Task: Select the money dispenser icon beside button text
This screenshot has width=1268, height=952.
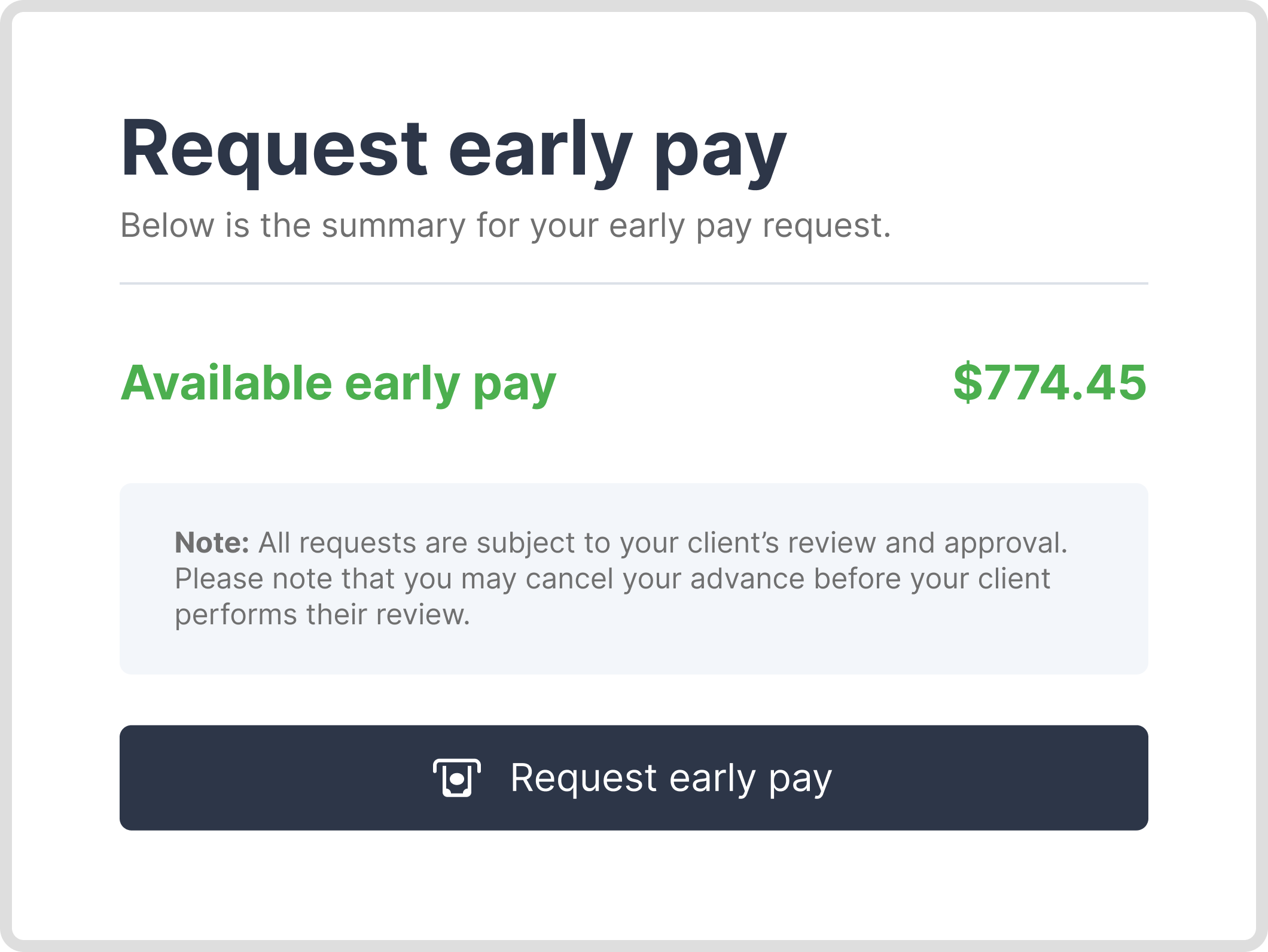Action: click(x=457, y=777)
